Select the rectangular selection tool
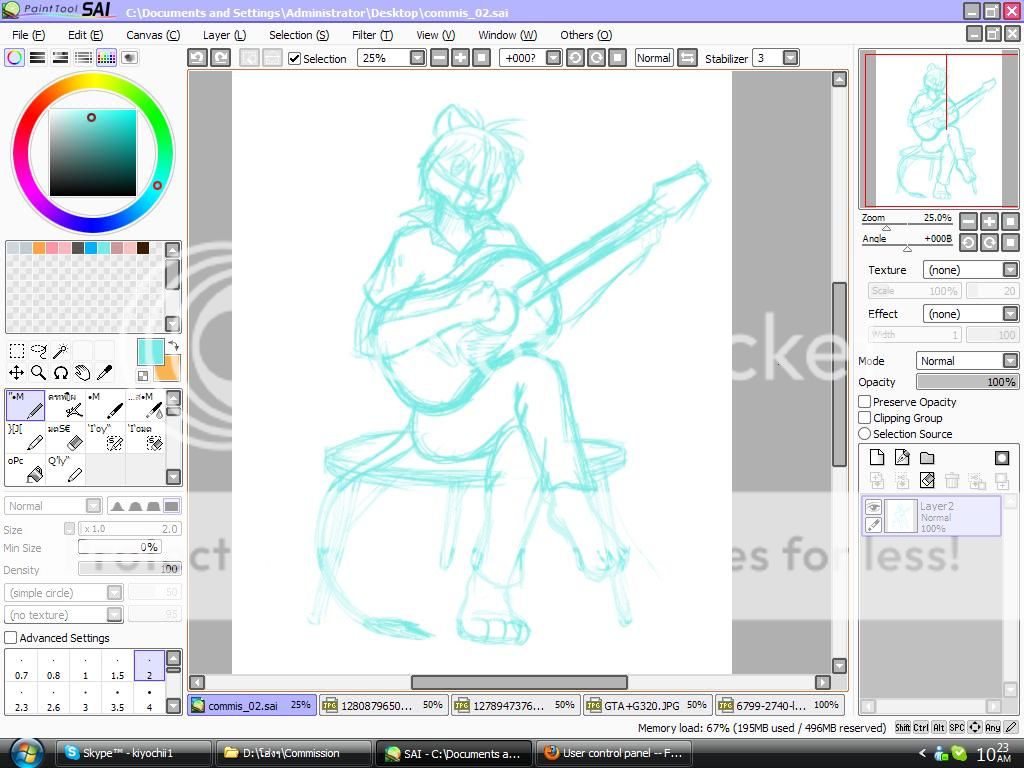Viewport: 1024px width, 768px height. click(x=17, y=351)
